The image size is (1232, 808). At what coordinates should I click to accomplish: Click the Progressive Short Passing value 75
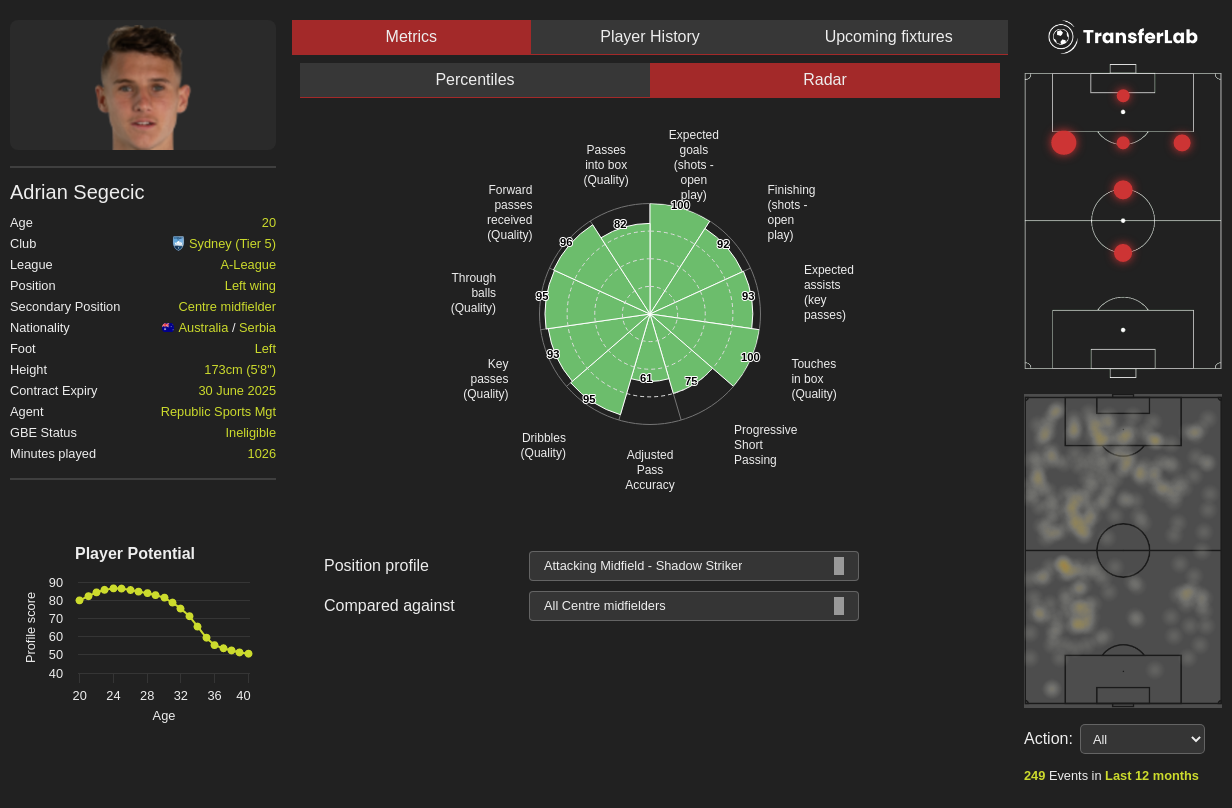pyautogui.click(x=691, y=381)
